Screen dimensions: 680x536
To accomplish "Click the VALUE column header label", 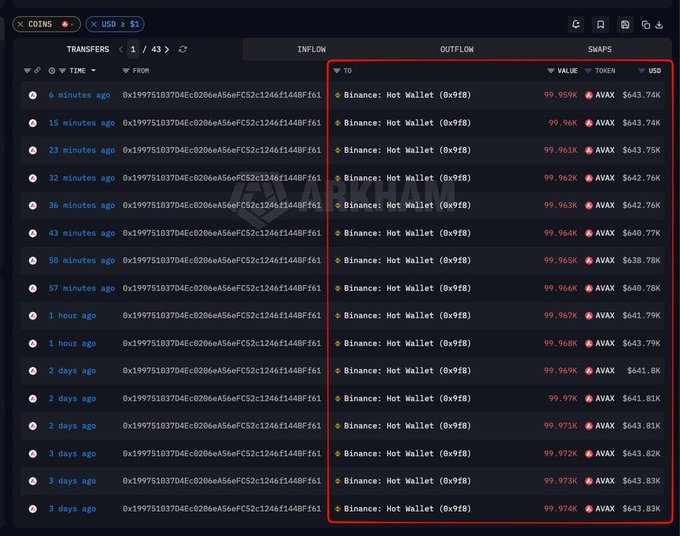I will pyautogui.click(x=567, y=71).
